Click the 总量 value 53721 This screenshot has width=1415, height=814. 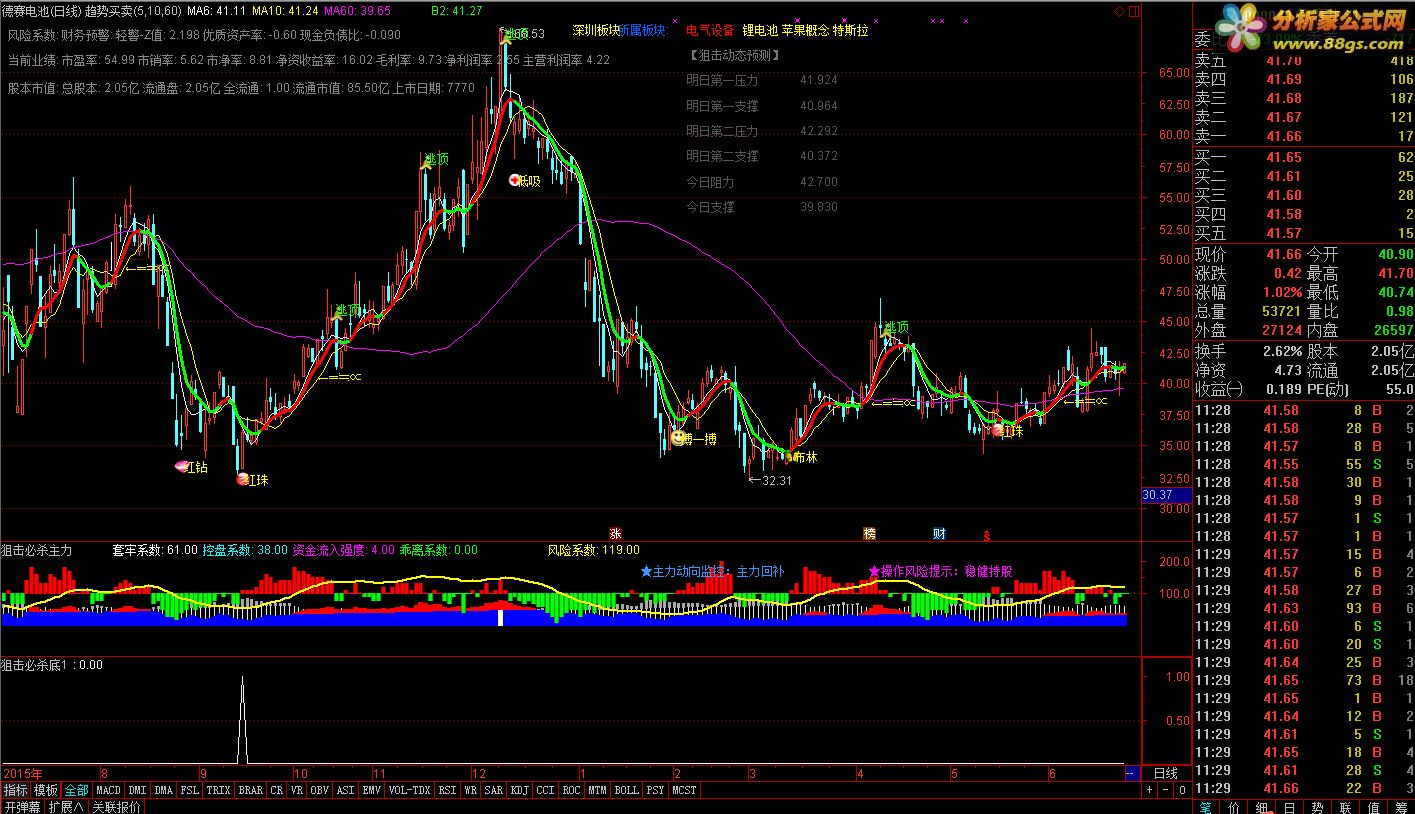[1282, 311]
